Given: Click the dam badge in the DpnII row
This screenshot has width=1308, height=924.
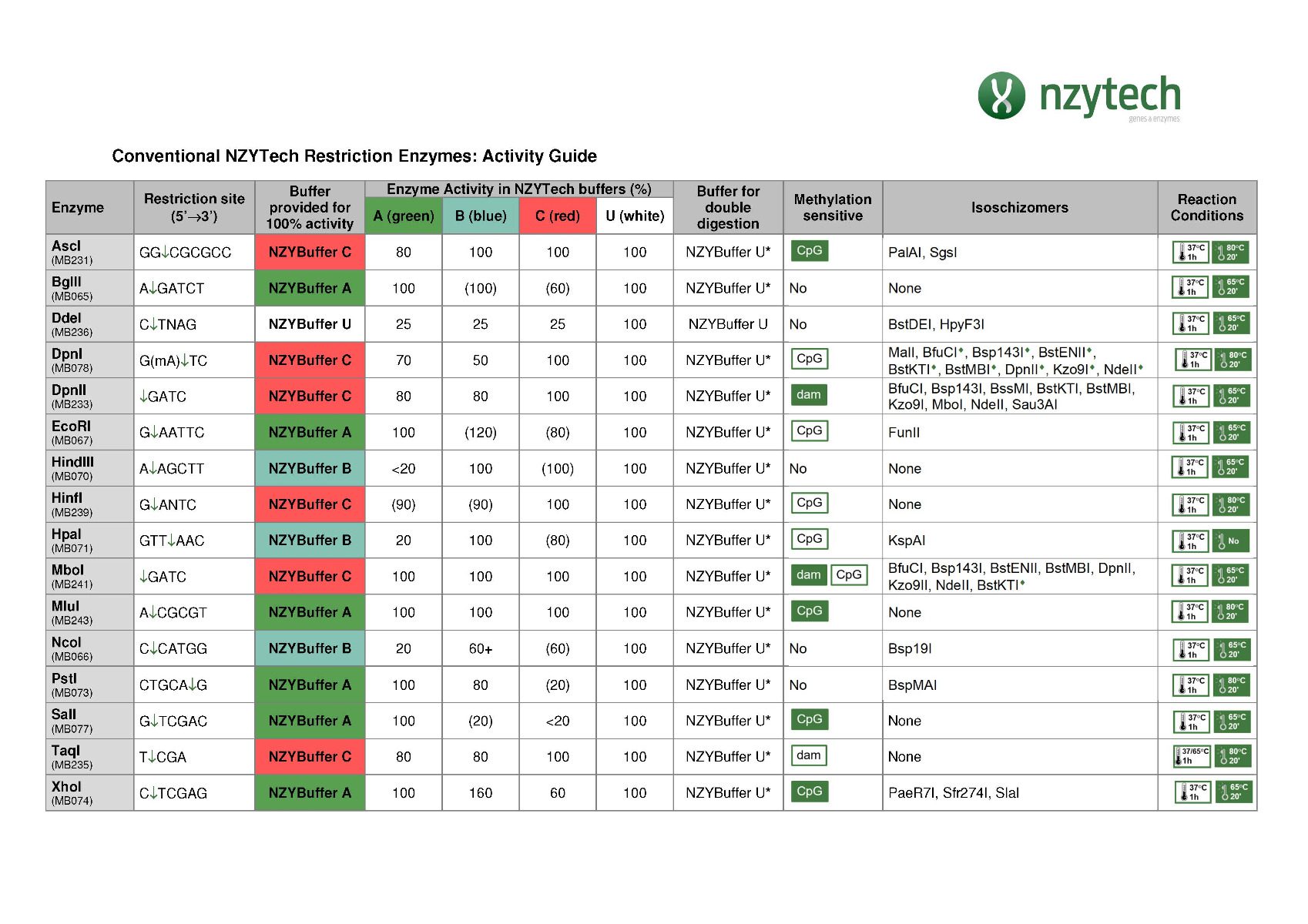Looking at the screenshot, I should tap(808, 395).
